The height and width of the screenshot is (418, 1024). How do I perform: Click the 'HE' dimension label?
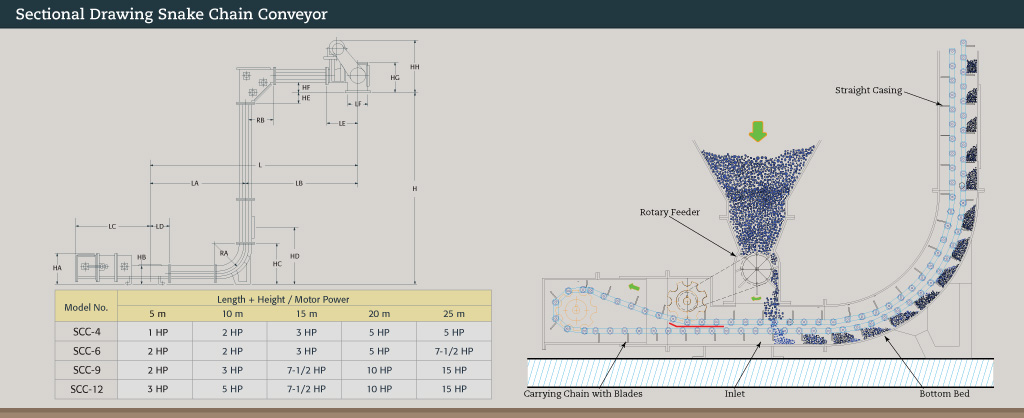[x=306, y=98]
